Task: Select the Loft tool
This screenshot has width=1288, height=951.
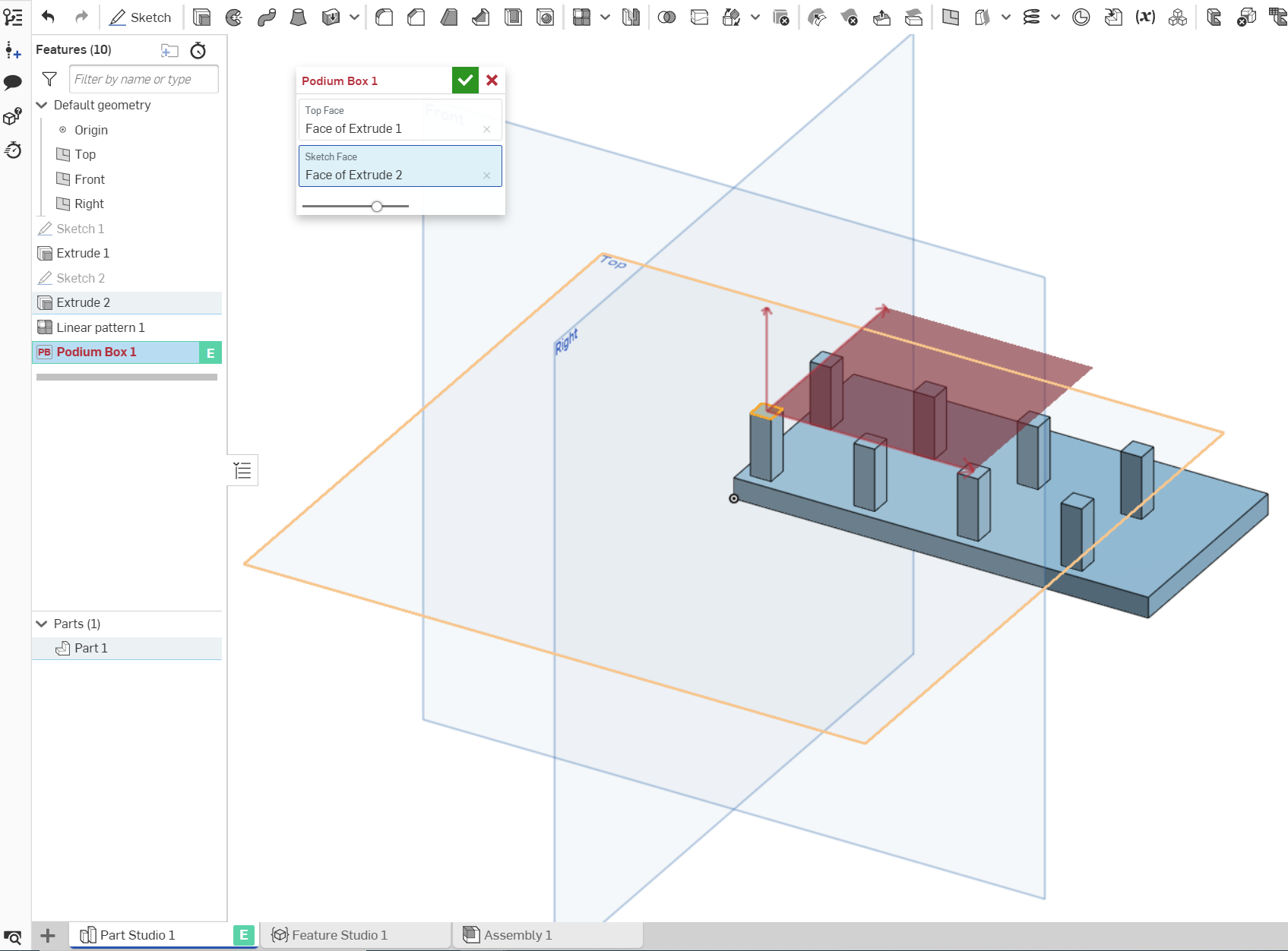Action: pyautogui.click(x=298, y=17)
